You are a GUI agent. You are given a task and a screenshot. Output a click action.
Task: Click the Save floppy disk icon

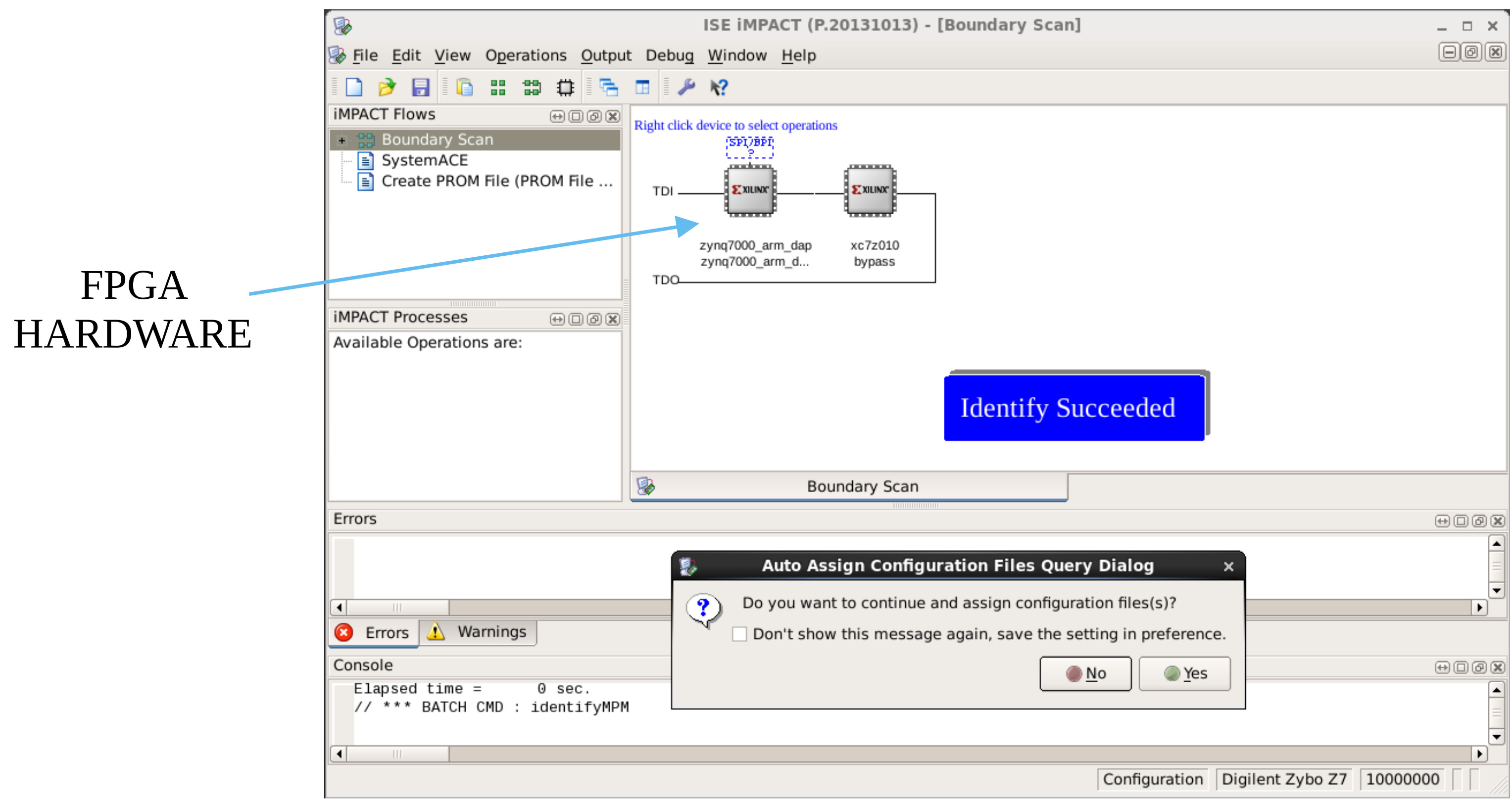[x=420, y=88]
